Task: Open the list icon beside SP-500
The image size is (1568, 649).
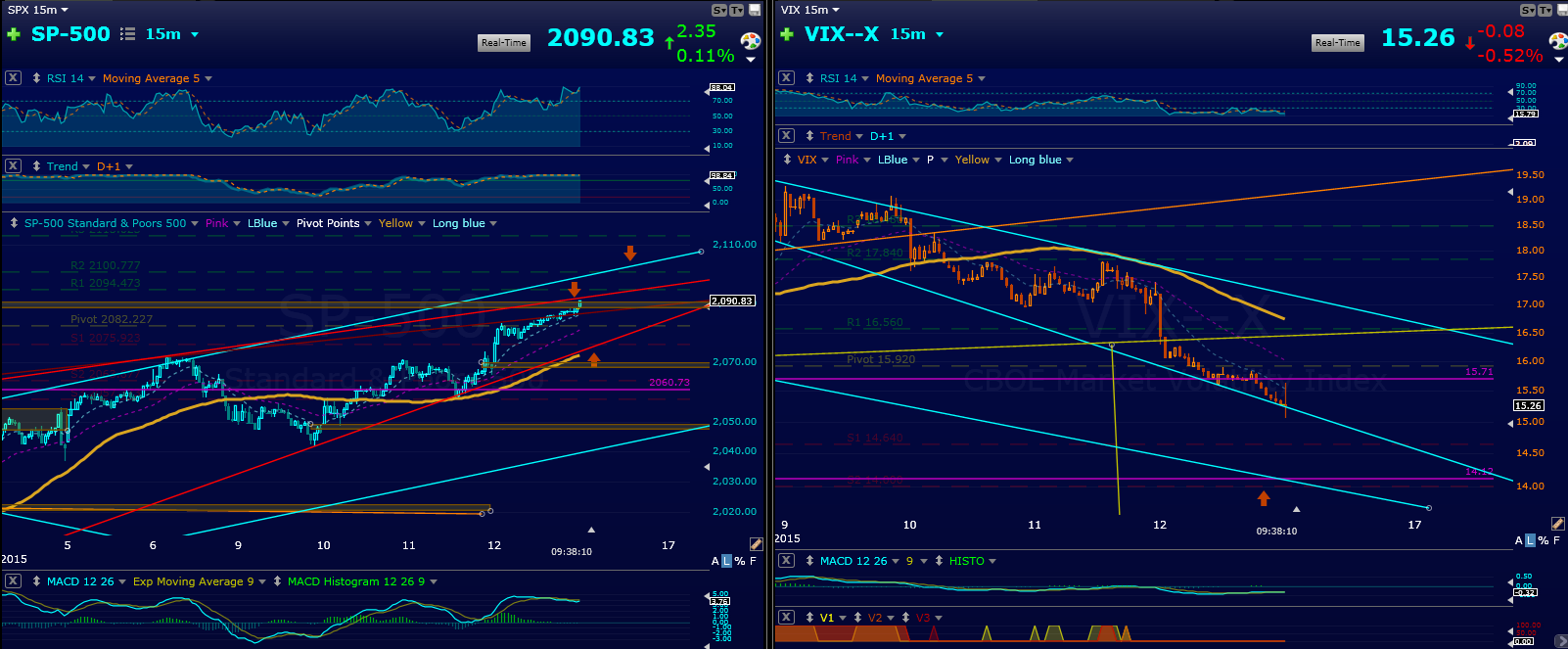Action: point(127,34)
